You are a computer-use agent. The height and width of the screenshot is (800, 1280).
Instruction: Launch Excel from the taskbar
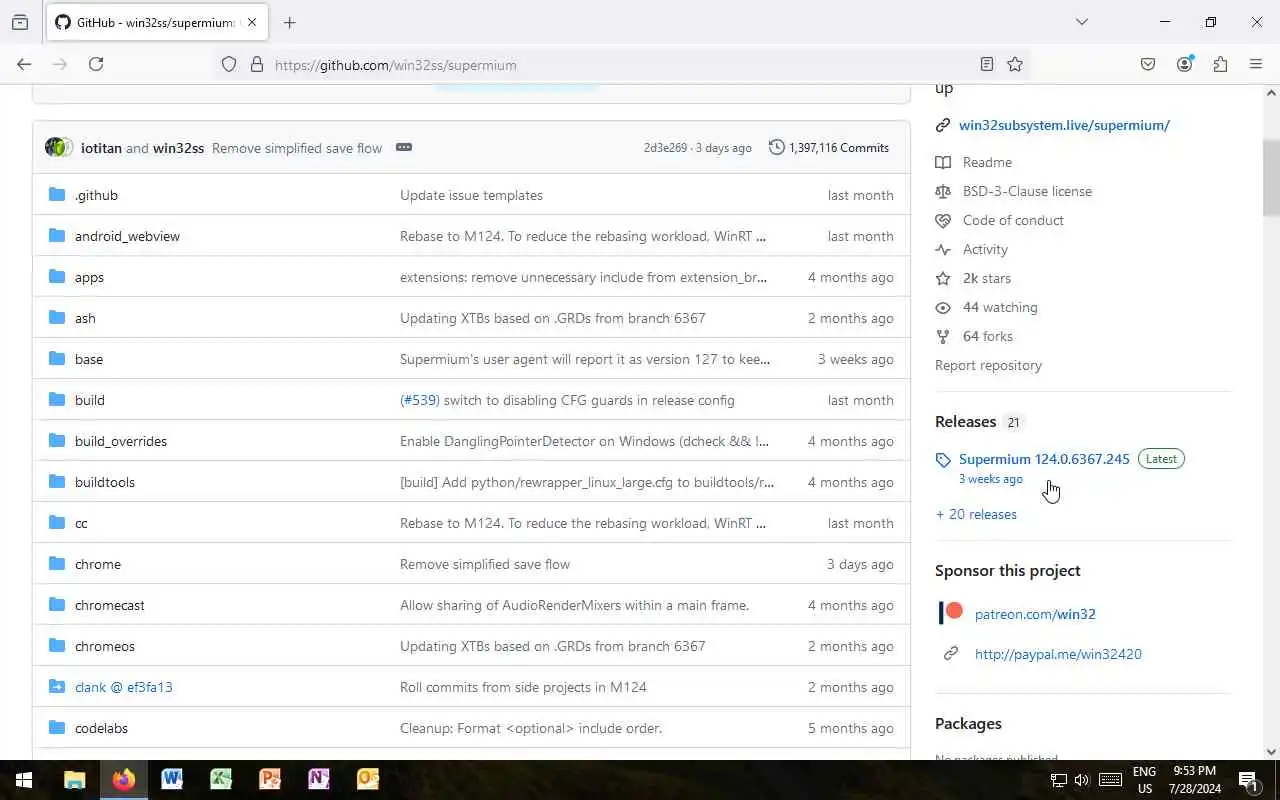point(221,780)
